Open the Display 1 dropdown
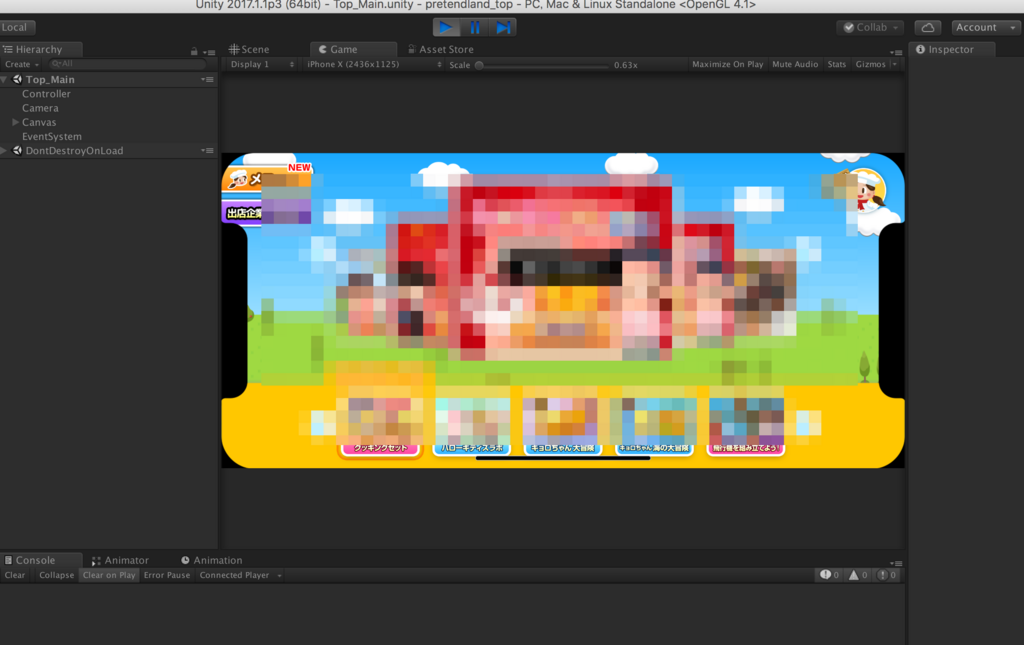Screen dimensions: 1024x645 261,65
